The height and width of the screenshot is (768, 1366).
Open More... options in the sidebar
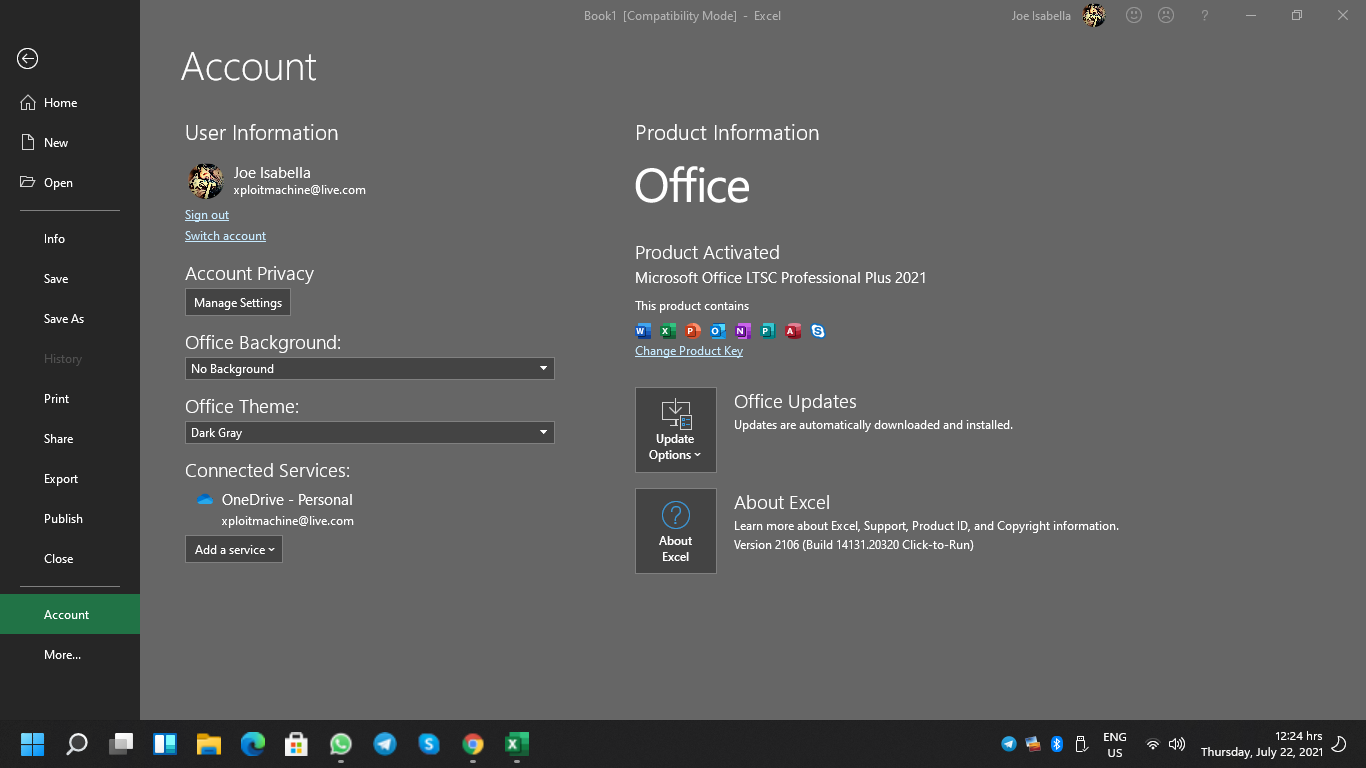(70, 655)
